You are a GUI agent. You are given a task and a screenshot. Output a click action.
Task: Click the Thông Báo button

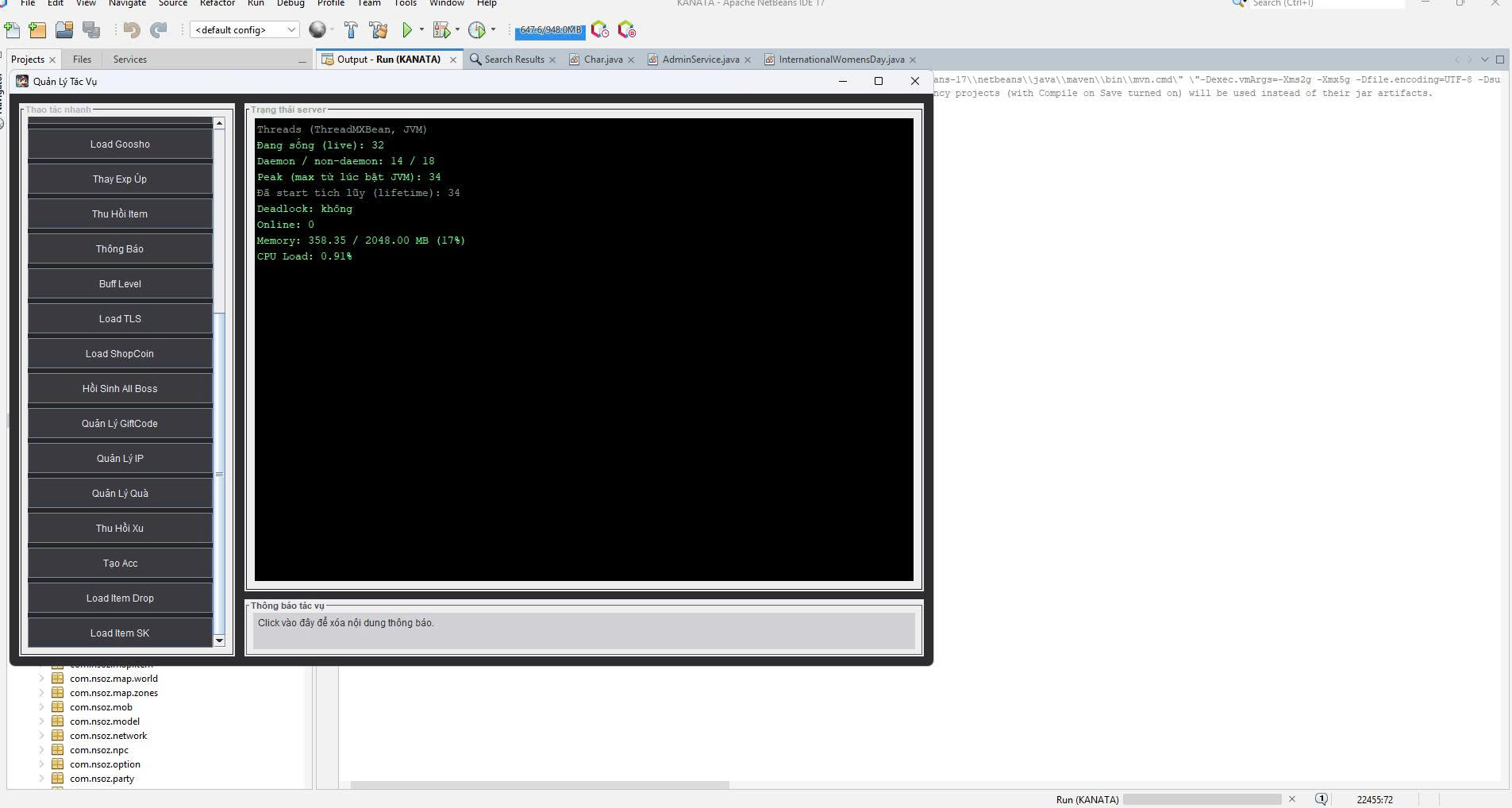tap(120, 249)
